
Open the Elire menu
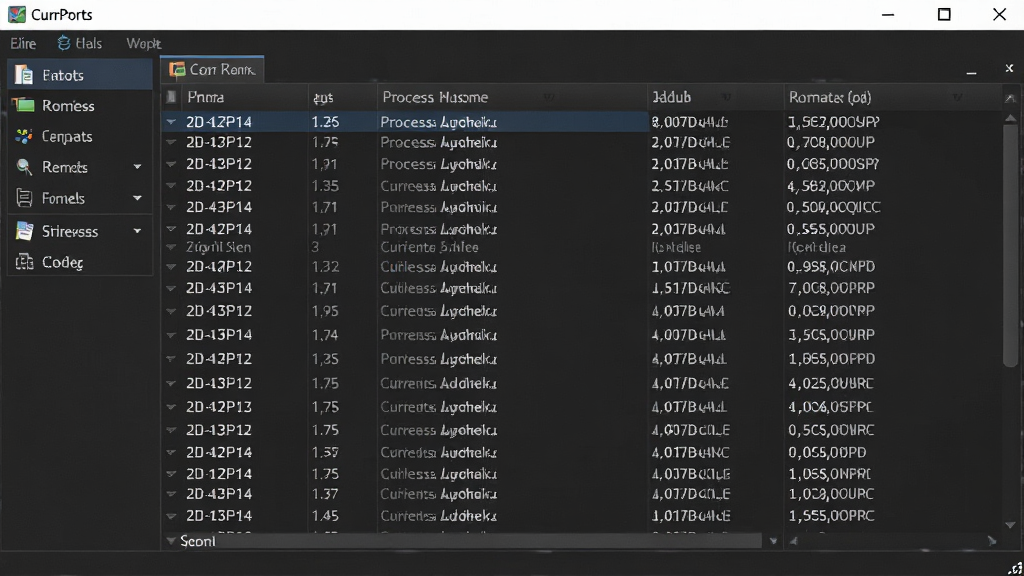click(x=23, y=44)
